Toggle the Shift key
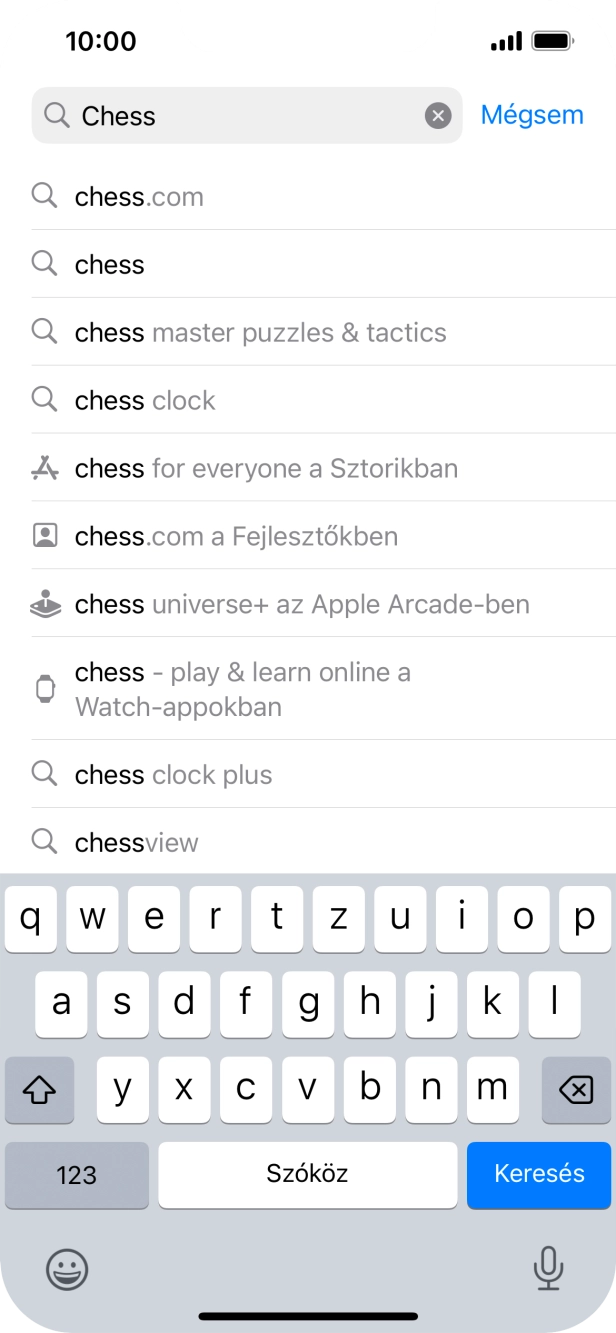 (x=39, y=1090)
